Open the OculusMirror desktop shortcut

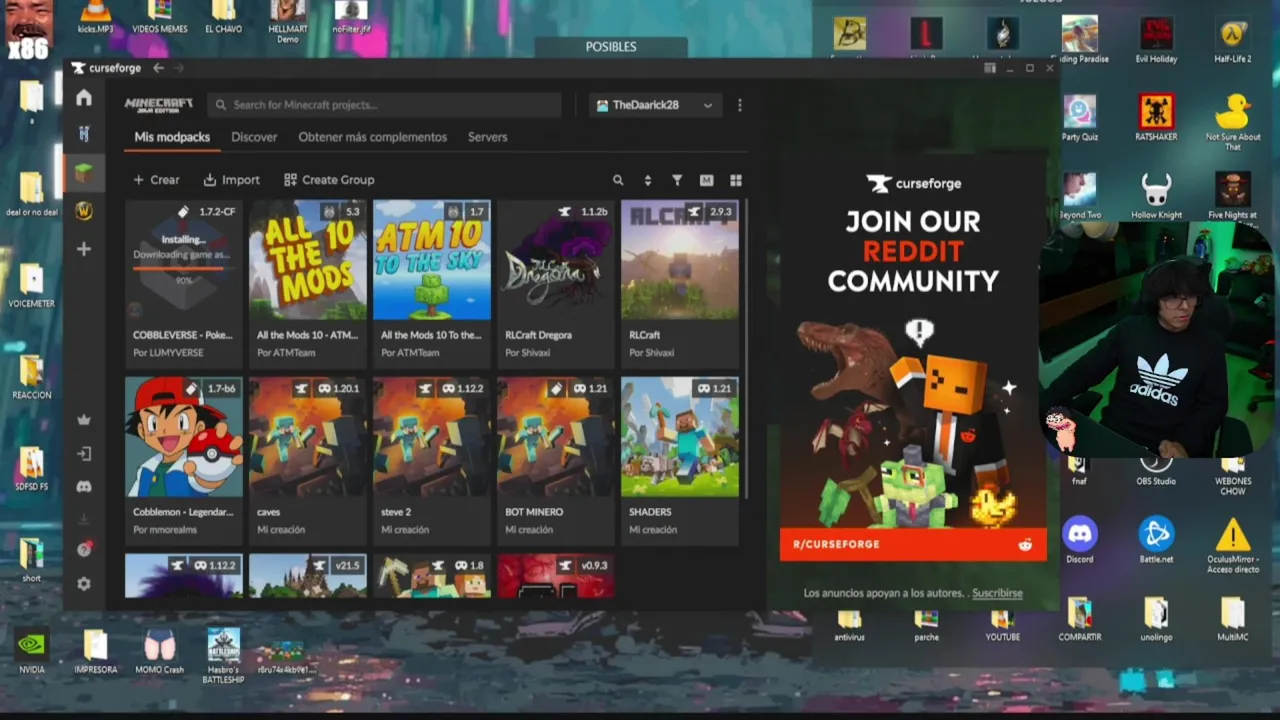click(1232, 547)
